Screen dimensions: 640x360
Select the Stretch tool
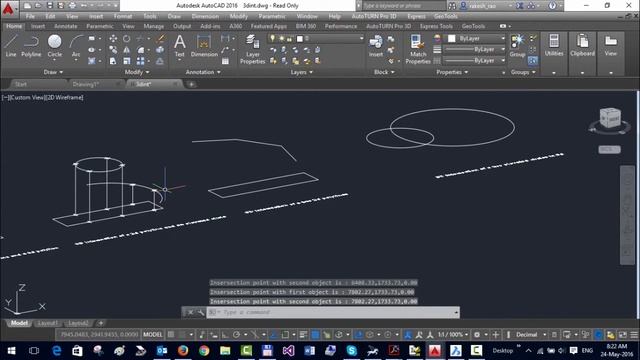[x=113, y=61]
